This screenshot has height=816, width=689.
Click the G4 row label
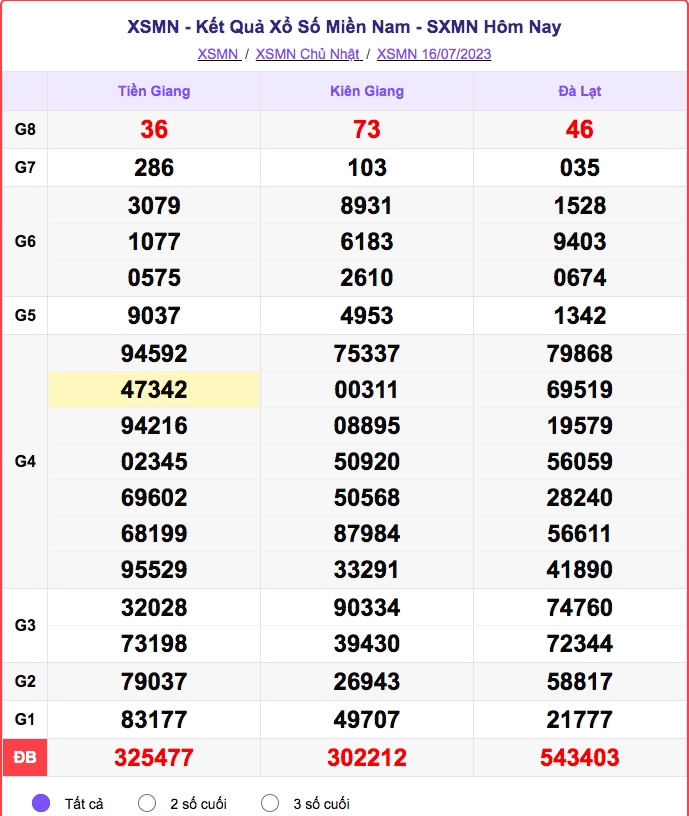pyautogui.click(x=25, y=461)
